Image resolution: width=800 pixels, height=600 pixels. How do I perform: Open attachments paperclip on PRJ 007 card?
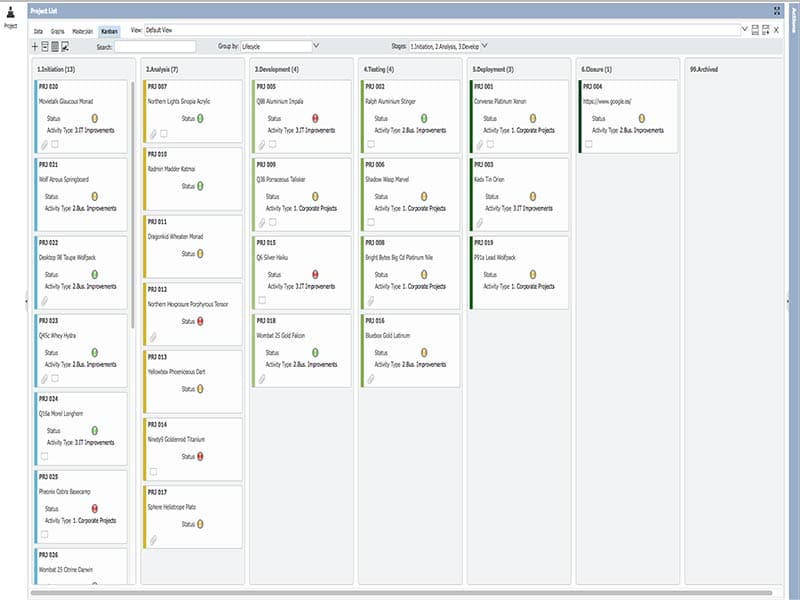click(x=153, y=134)
